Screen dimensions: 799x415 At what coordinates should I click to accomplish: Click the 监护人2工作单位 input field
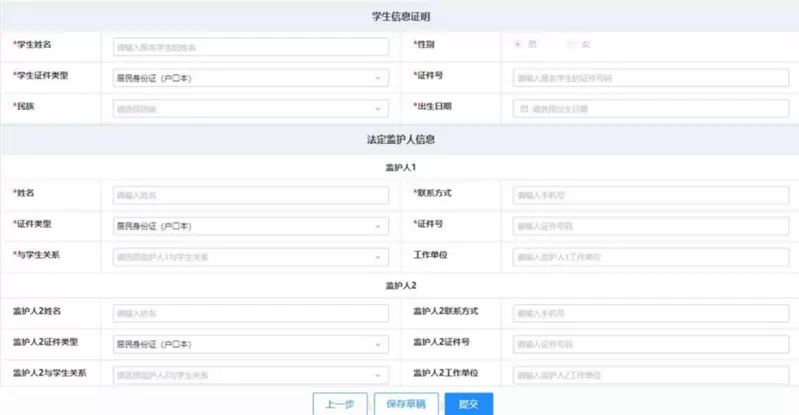[649, 375]
